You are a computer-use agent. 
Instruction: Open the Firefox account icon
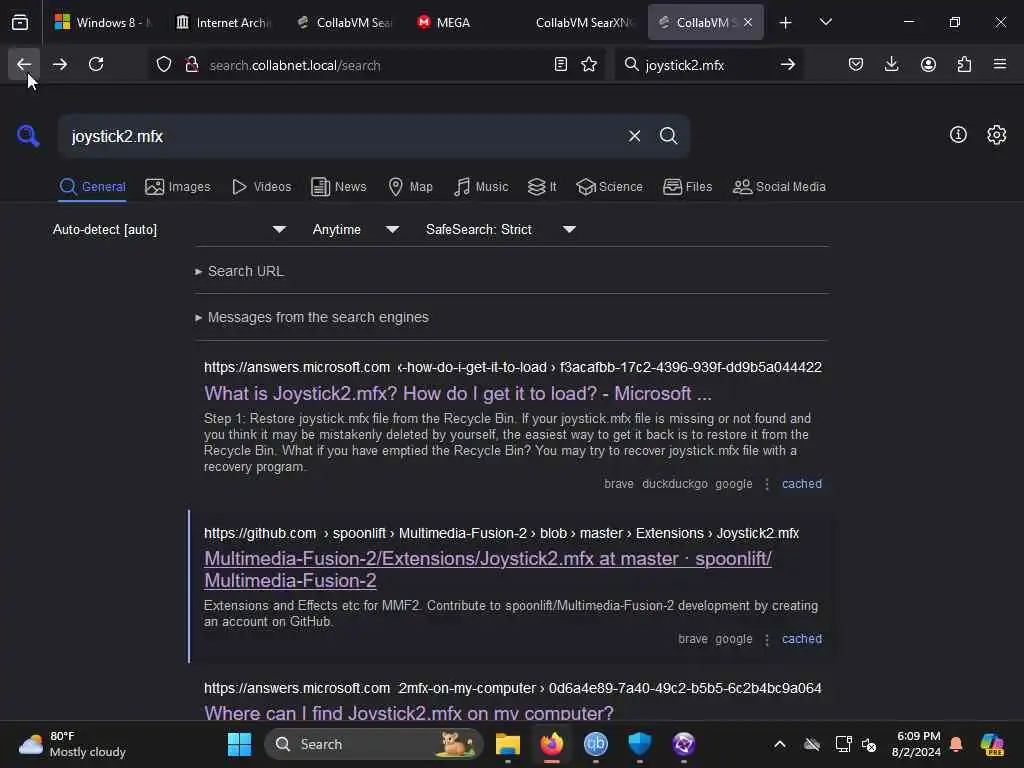tap(928, 65)
